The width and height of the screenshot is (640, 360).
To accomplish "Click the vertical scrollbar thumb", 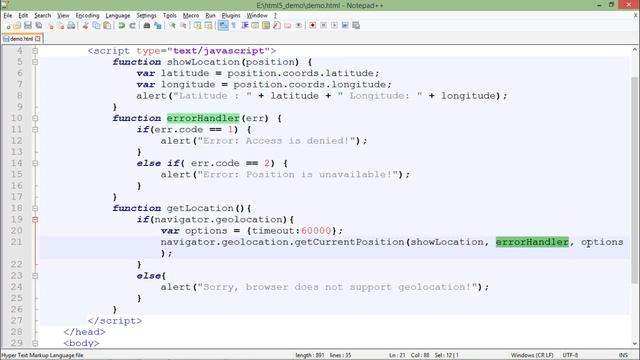I will (635, 180).
